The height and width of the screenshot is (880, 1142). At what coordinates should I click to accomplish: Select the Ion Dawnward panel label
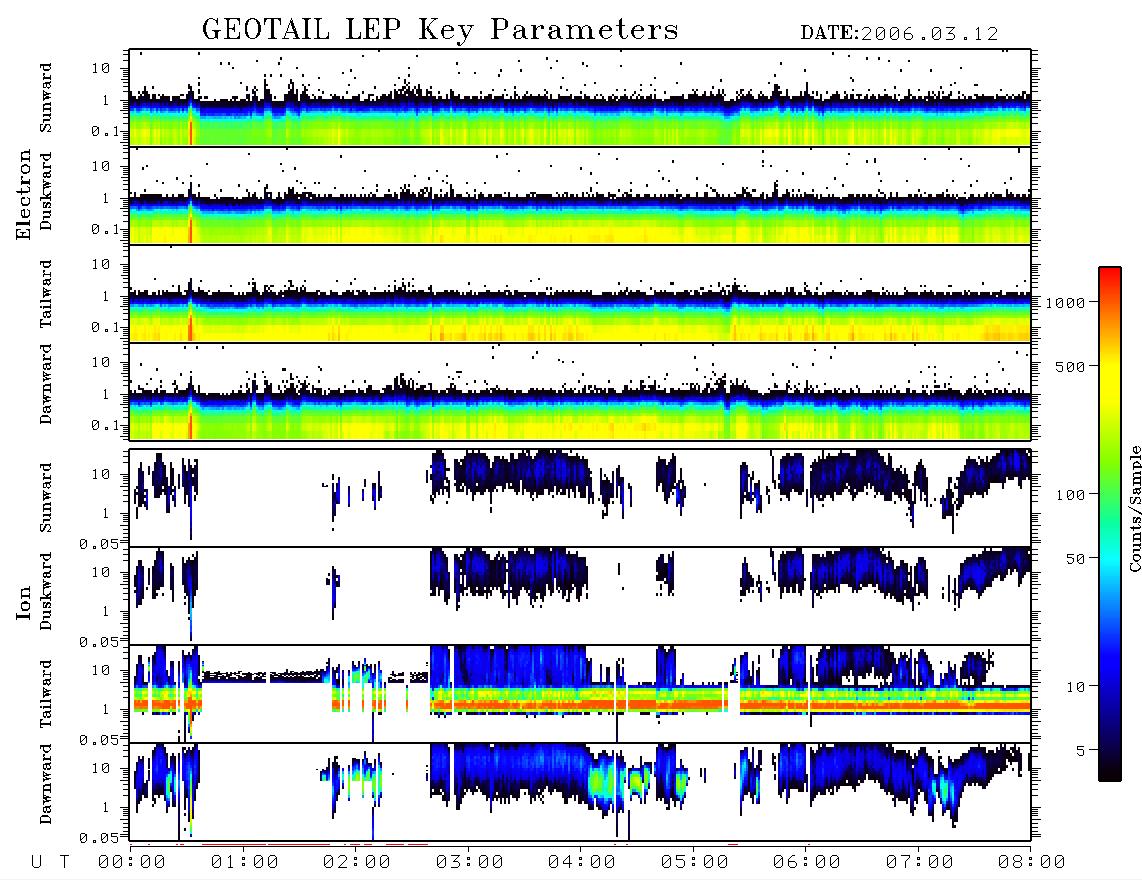point(46,784)
